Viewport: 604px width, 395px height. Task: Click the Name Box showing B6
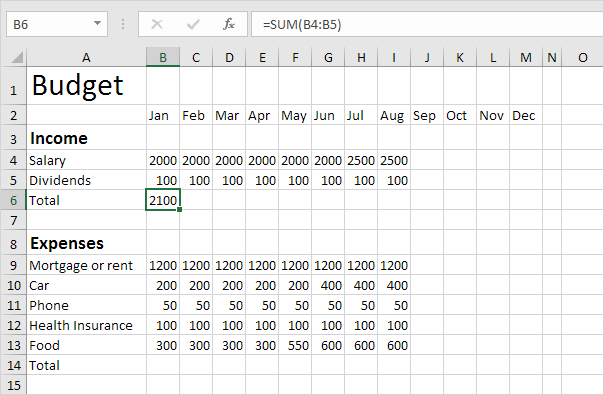click(x=57, y=24)
